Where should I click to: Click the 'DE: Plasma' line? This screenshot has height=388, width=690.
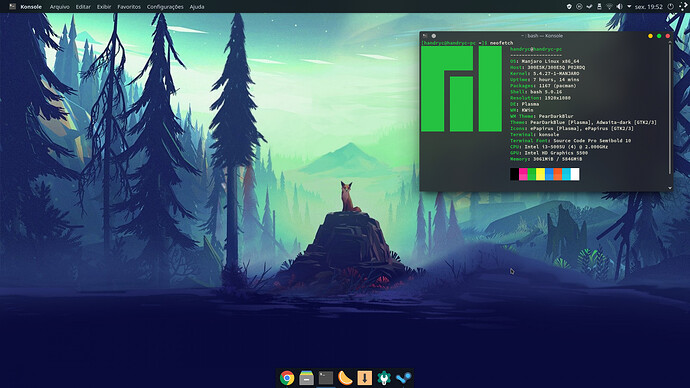tap(525, 104)
